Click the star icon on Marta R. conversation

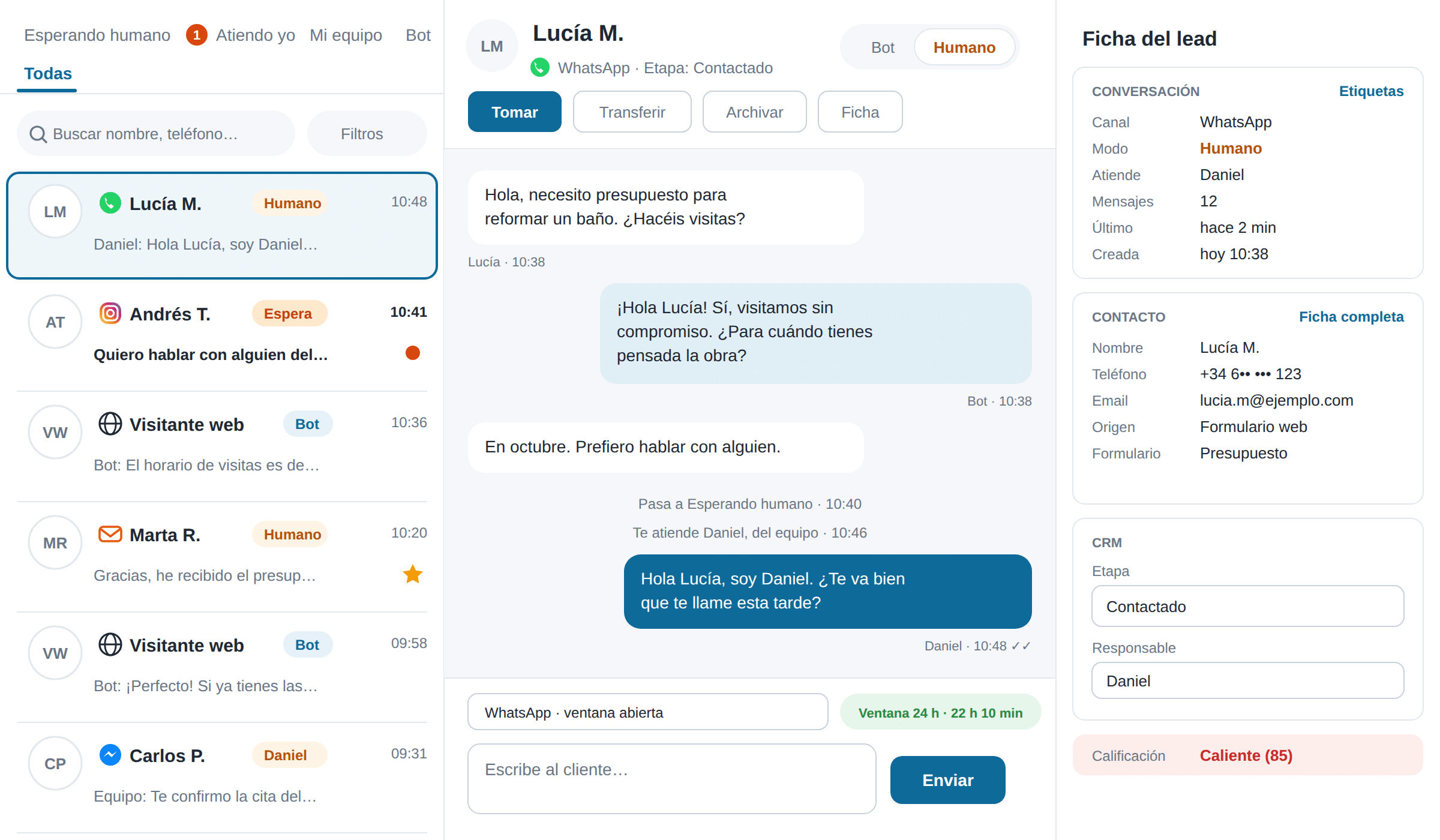(413, 574)
